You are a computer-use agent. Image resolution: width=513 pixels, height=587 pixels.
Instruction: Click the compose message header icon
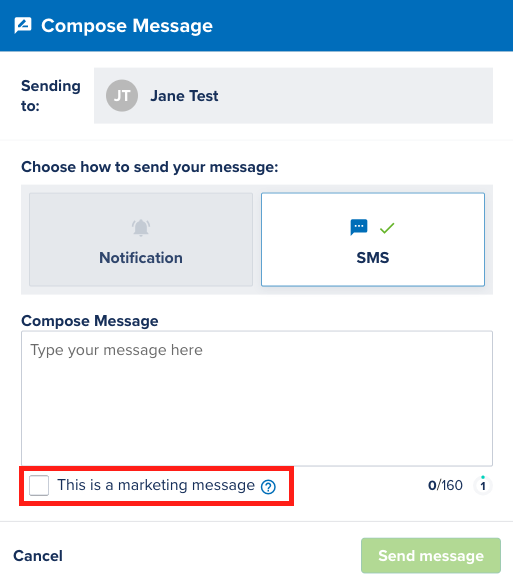(23, 25)
